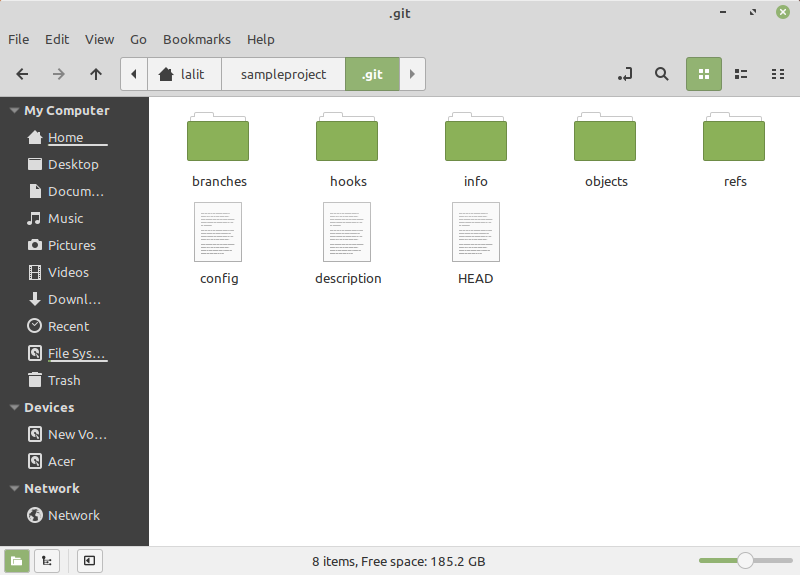Screen dimensions: 800x575
Task: Open the Bookmarks menu
Action: click(197, 39)
